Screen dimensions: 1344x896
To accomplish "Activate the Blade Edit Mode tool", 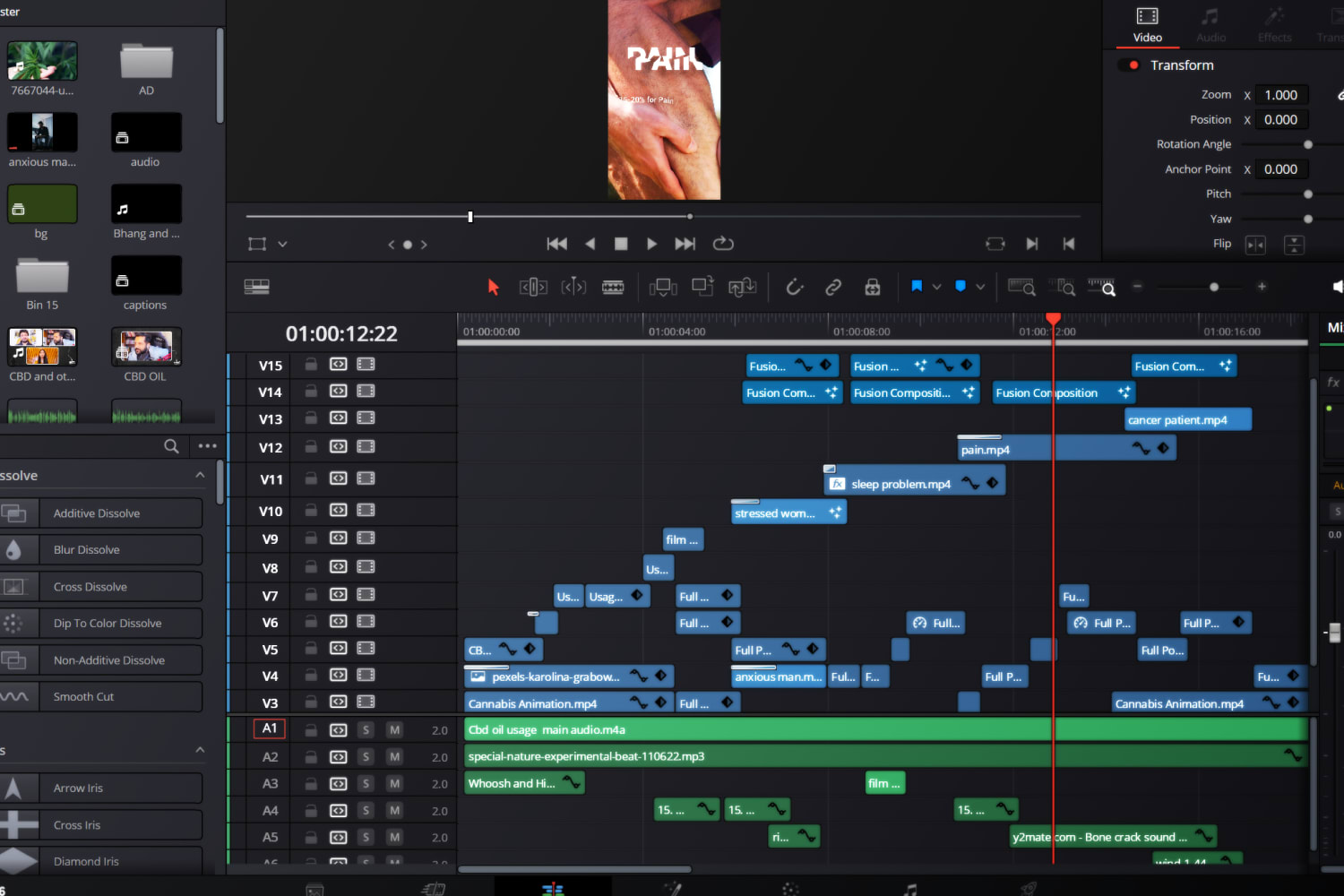I will tap(613, 287).
